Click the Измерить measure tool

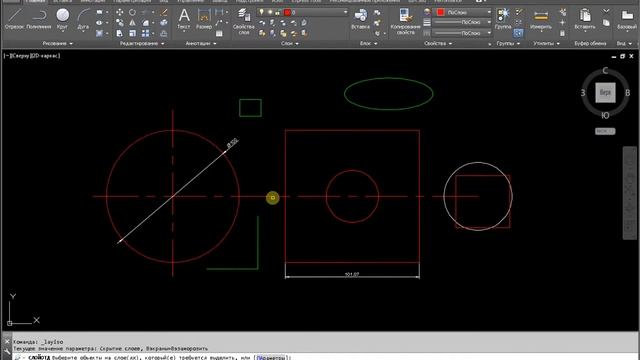(541, 19)
